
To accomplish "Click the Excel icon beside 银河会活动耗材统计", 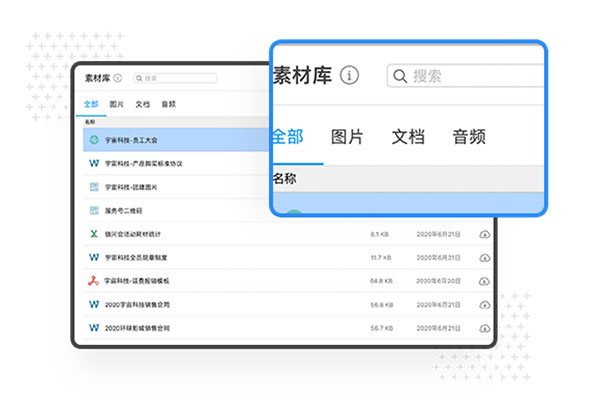I will pyautogui.click(x=93, y=234).
